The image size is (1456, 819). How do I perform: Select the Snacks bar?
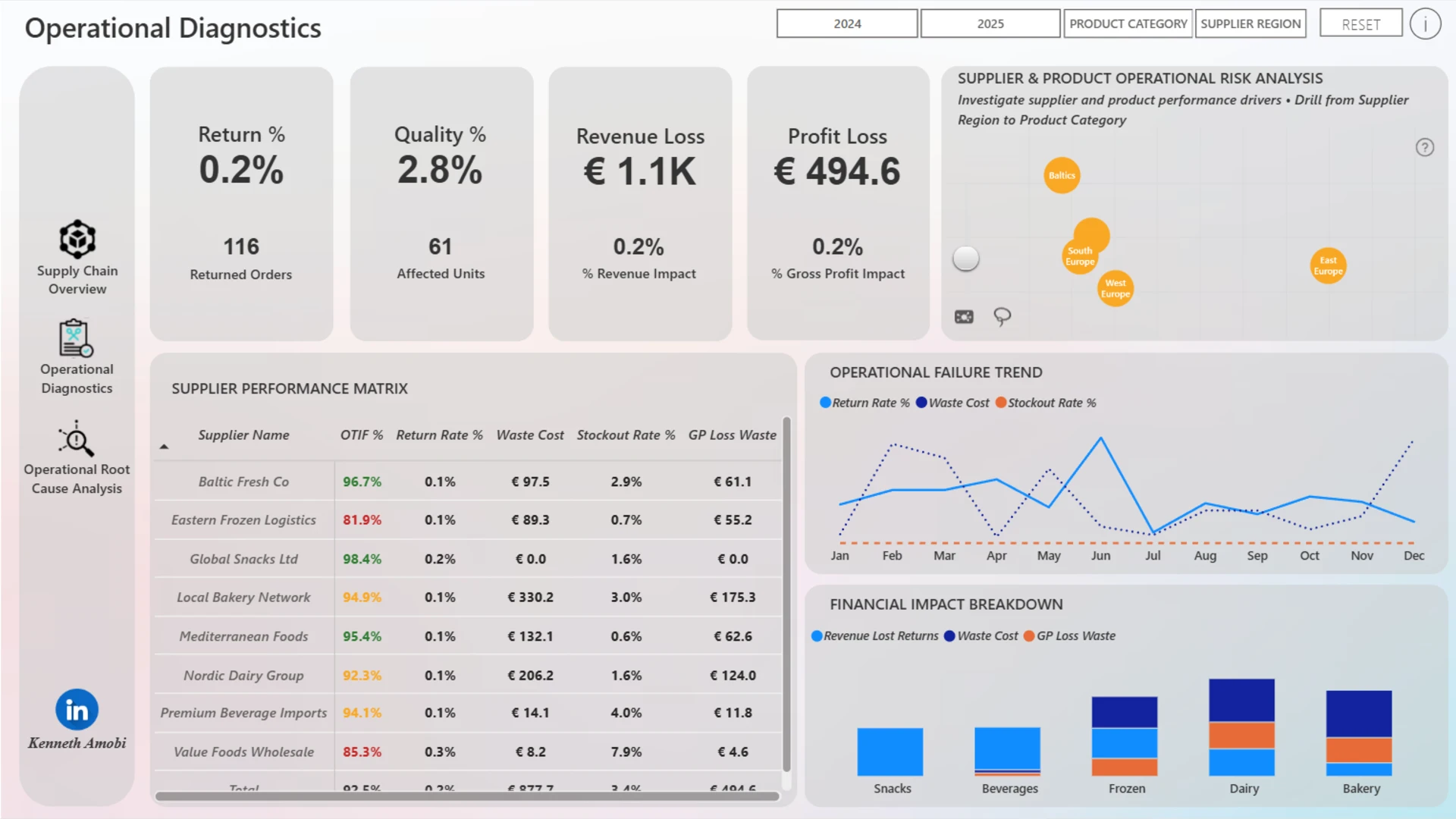890,752
